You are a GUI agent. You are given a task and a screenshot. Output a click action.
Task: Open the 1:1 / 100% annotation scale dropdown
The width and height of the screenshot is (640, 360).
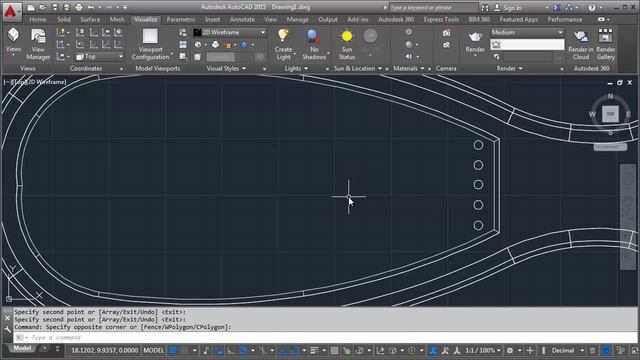coord(483,350)
